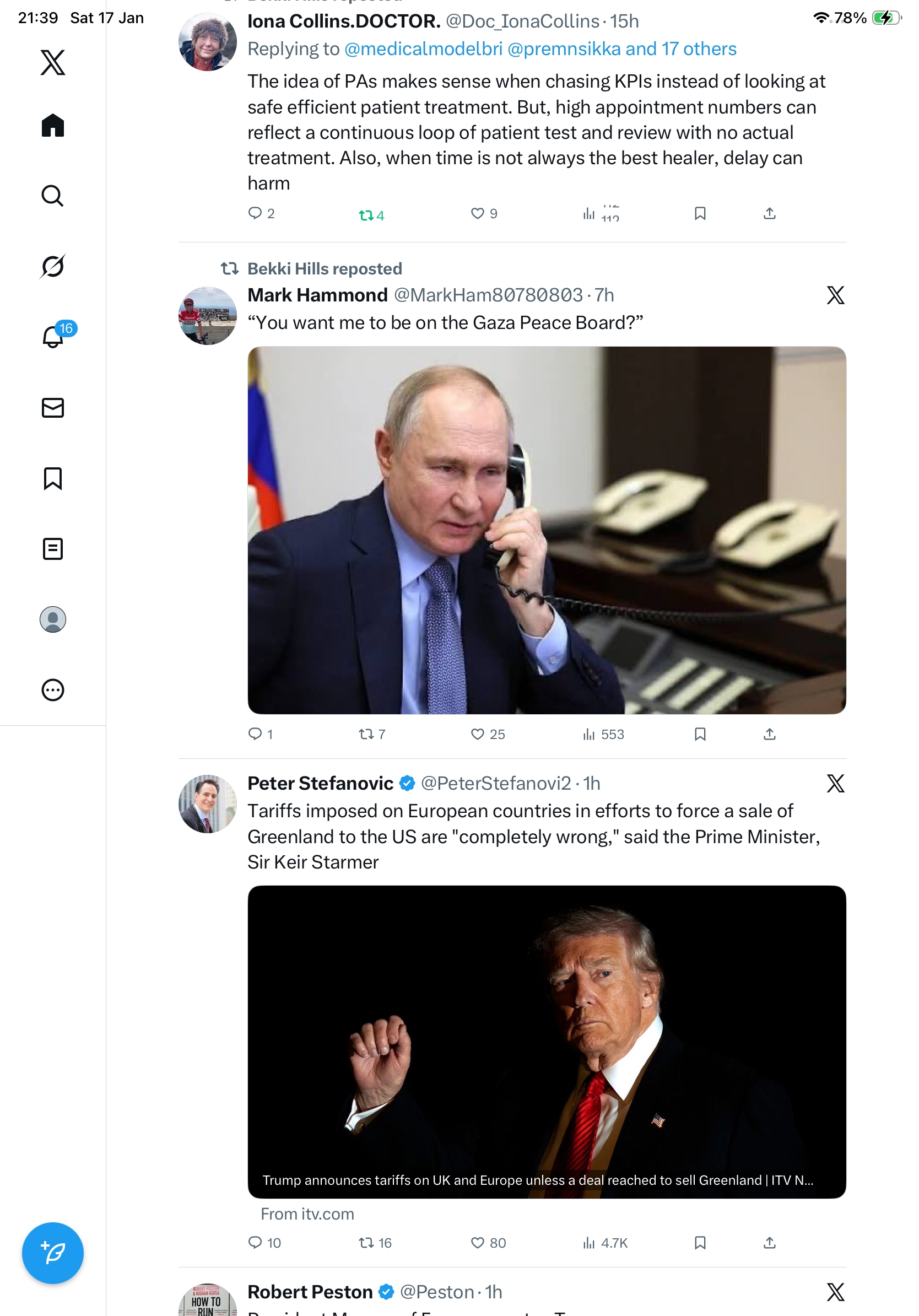The height and width of the screenshot is (1316, 919).
Task: Open the @premnsikka and 17 others link
Action: [621, 49]
